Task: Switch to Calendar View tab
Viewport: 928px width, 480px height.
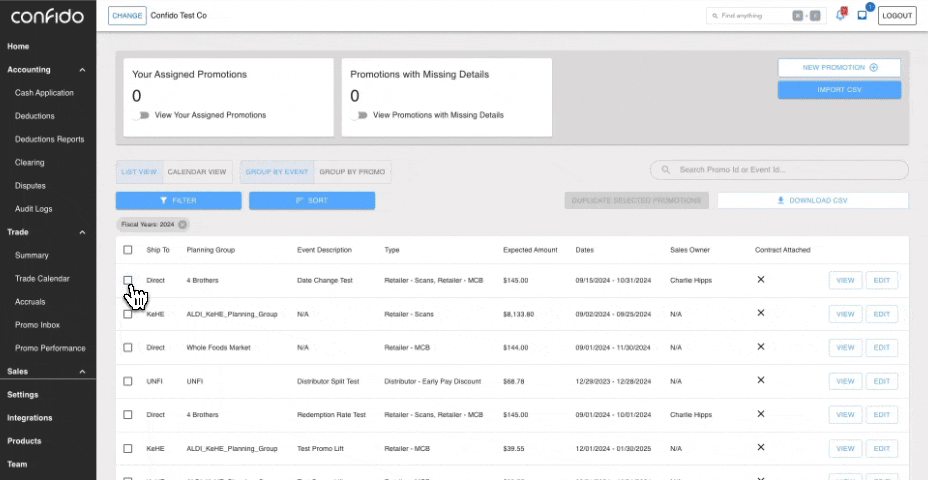Action: [x=197, y=172]
